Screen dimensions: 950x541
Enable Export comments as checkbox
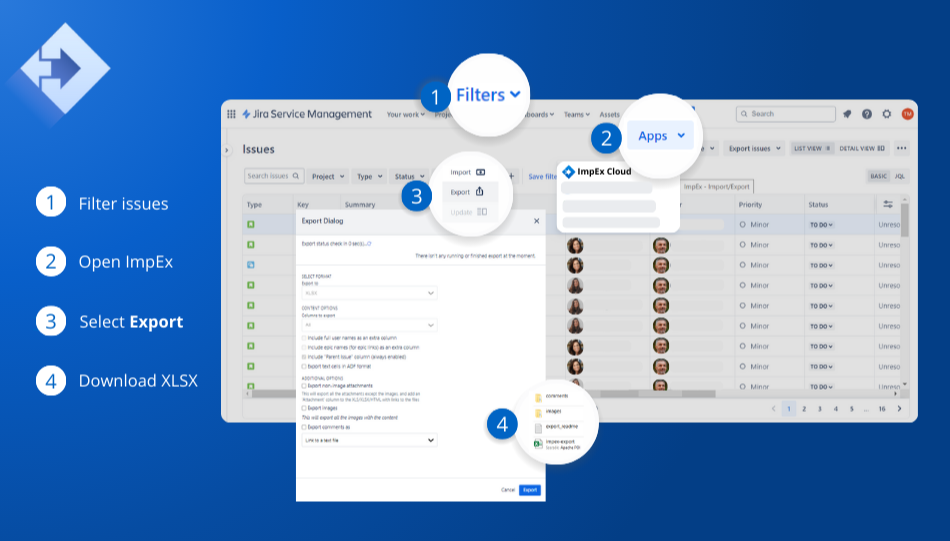[304, 427]
